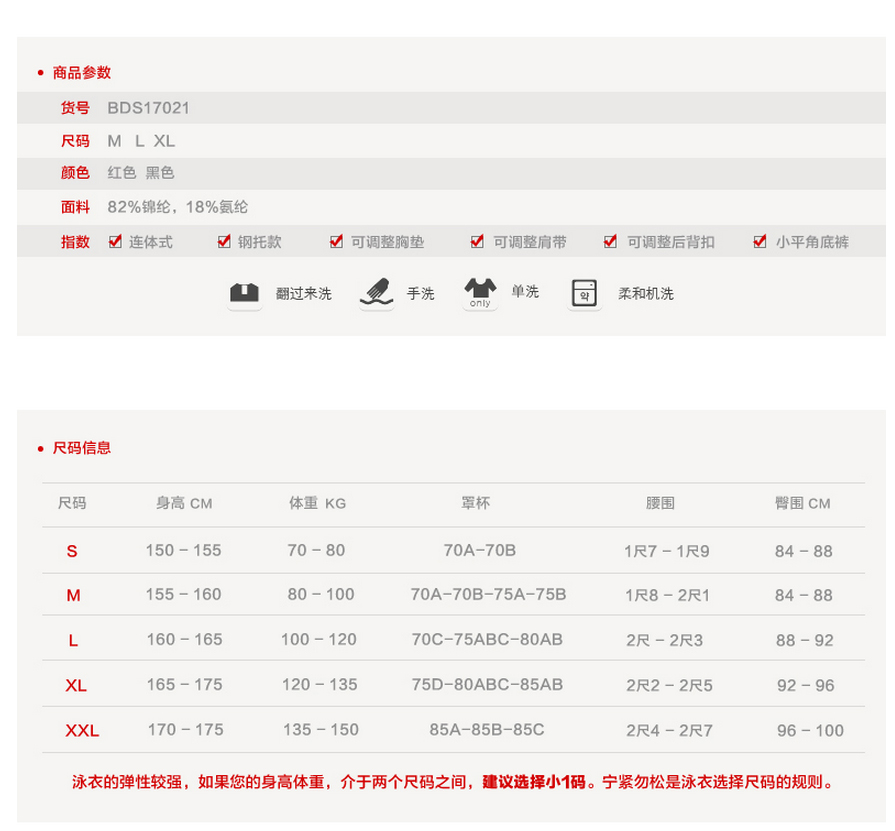Click the item number BDS17021
Image resolution: width=895 pixels, height=831 pixels.
pyautogui.click(x=149, y=108)
